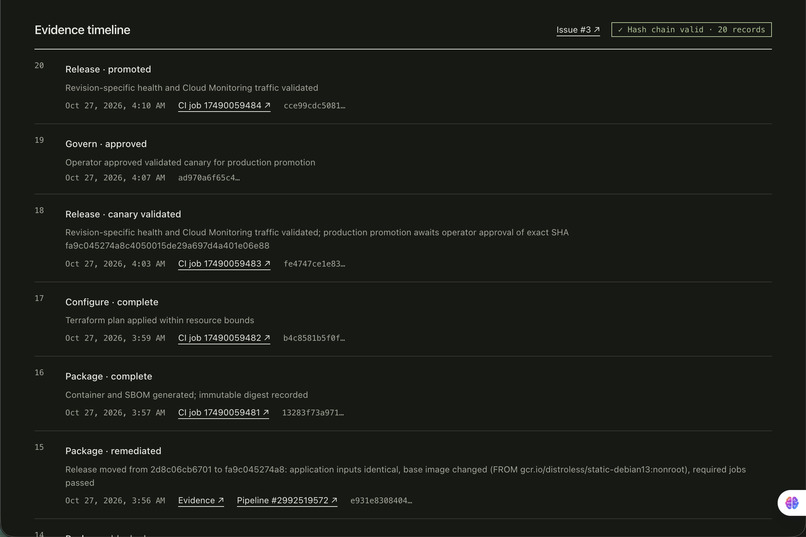Image resolution: width=806 pixels, height=537 pixels.
Task: Click record number 19
Action: coord(39,140)
